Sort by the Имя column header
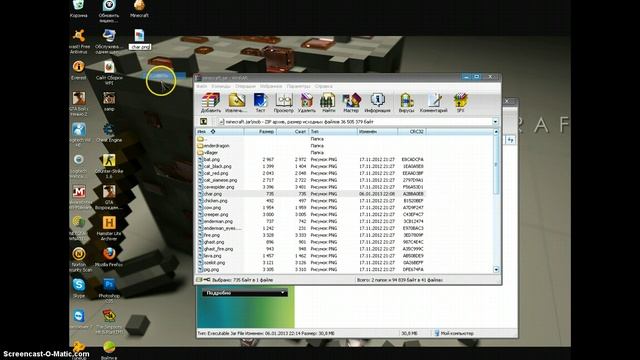Viewport: 640px width, 360px height. 220,132
